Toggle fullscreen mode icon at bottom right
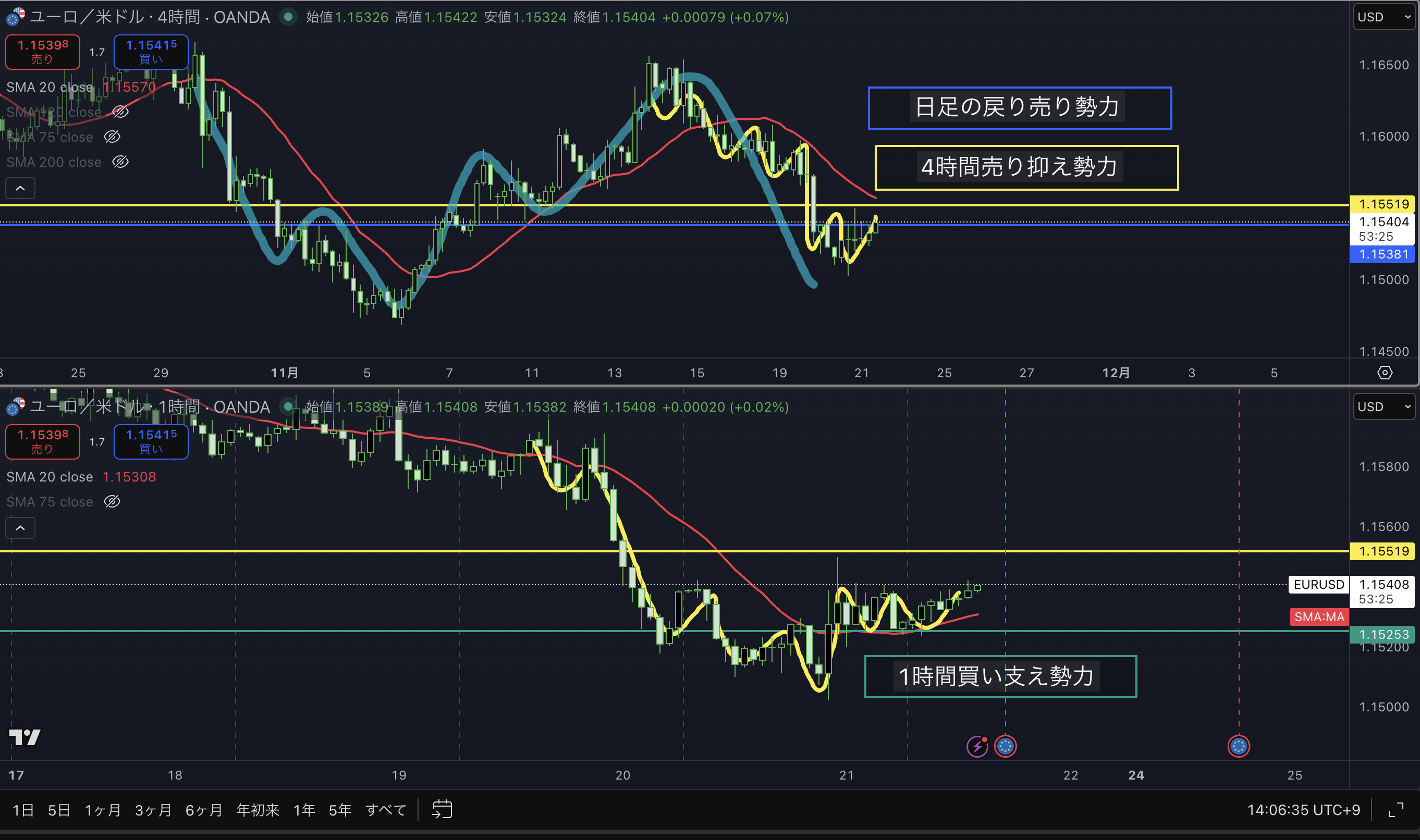1420x840 pixels. tap(1395, 810)
